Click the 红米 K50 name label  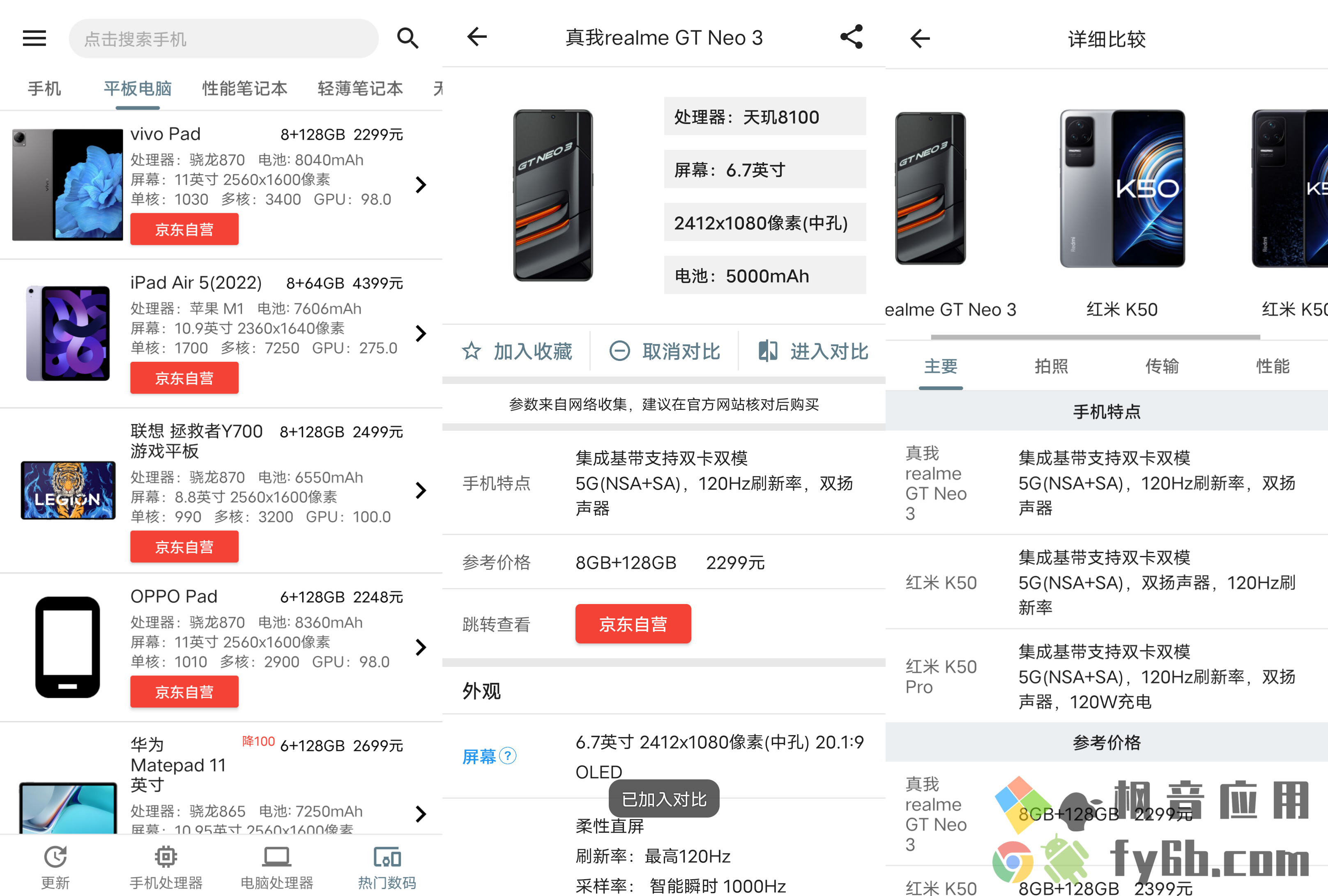(x=1122, y=310)
